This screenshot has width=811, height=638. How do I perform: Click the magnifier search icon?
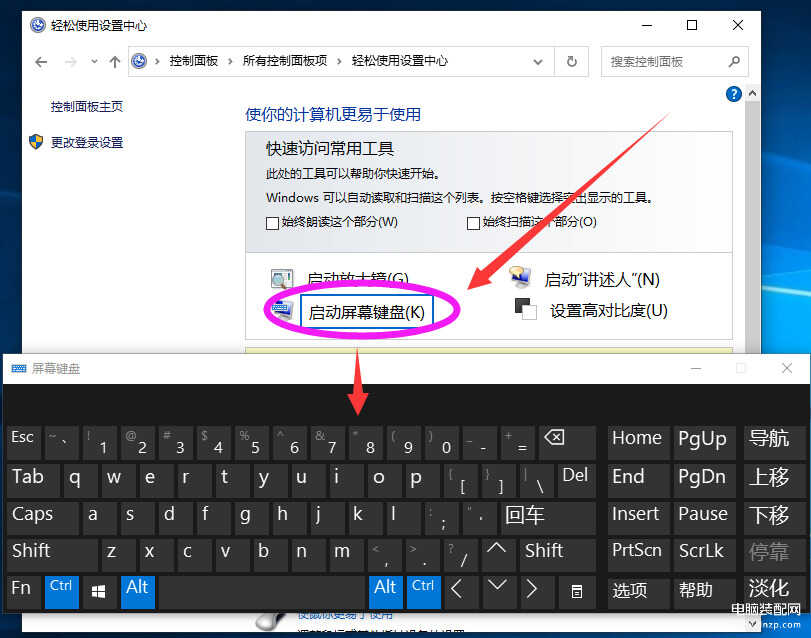click(x=734, y=62)
